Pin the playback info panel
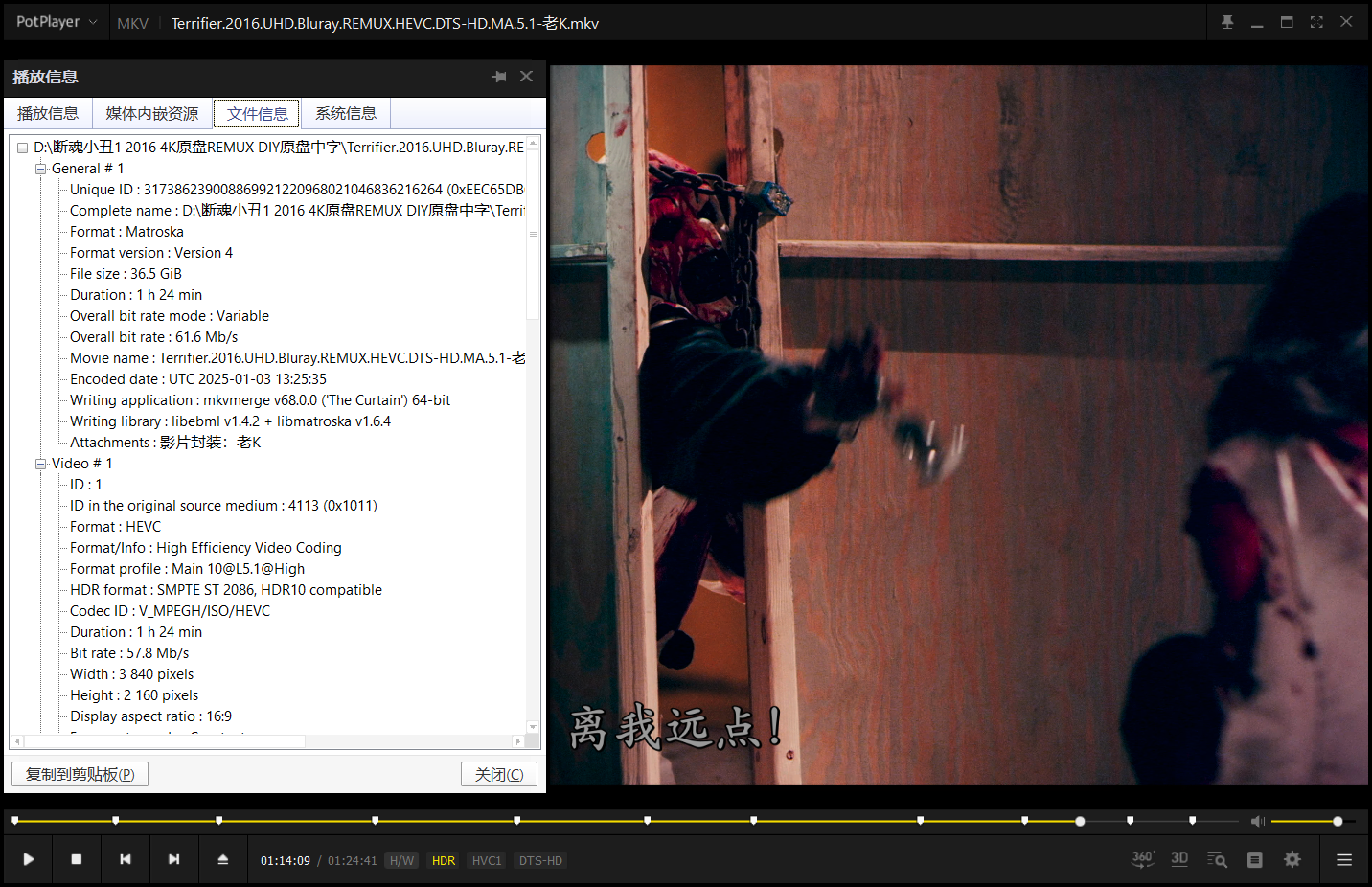Screen dimensions: 1372x887 click(x=499, y=77)
